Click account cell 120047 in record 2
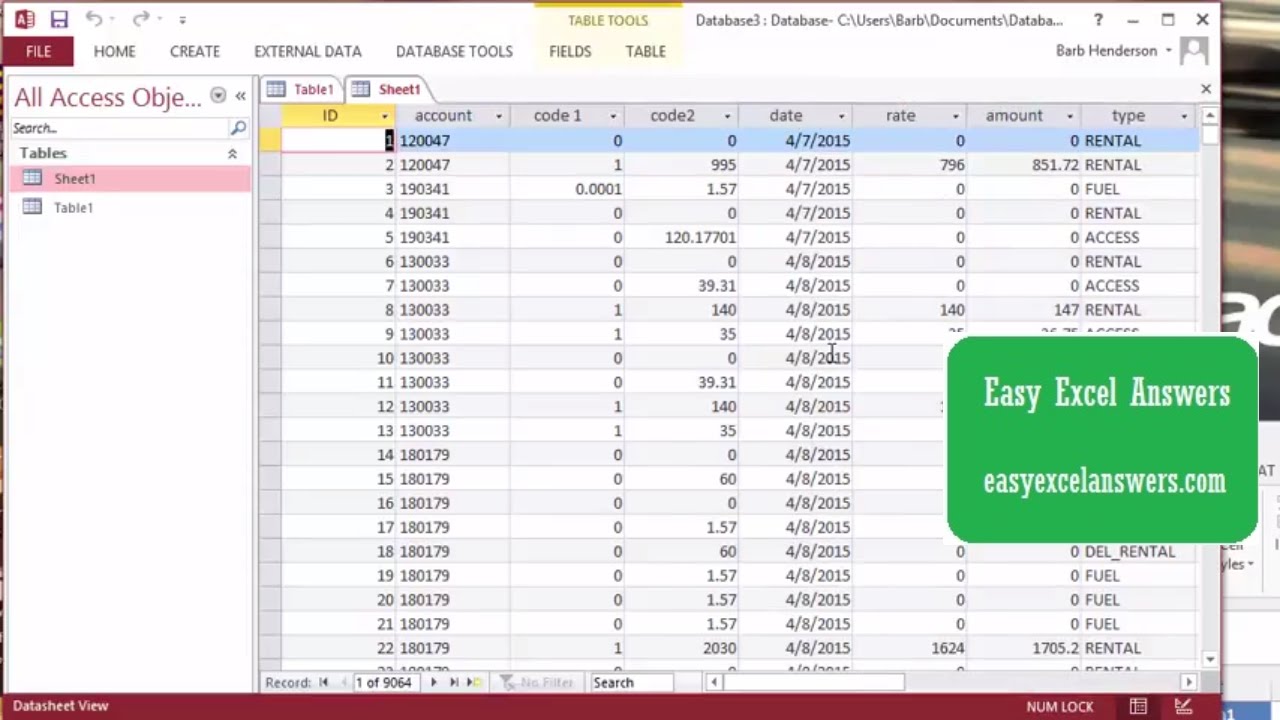The image size is (1280, 720). [453, 165]
